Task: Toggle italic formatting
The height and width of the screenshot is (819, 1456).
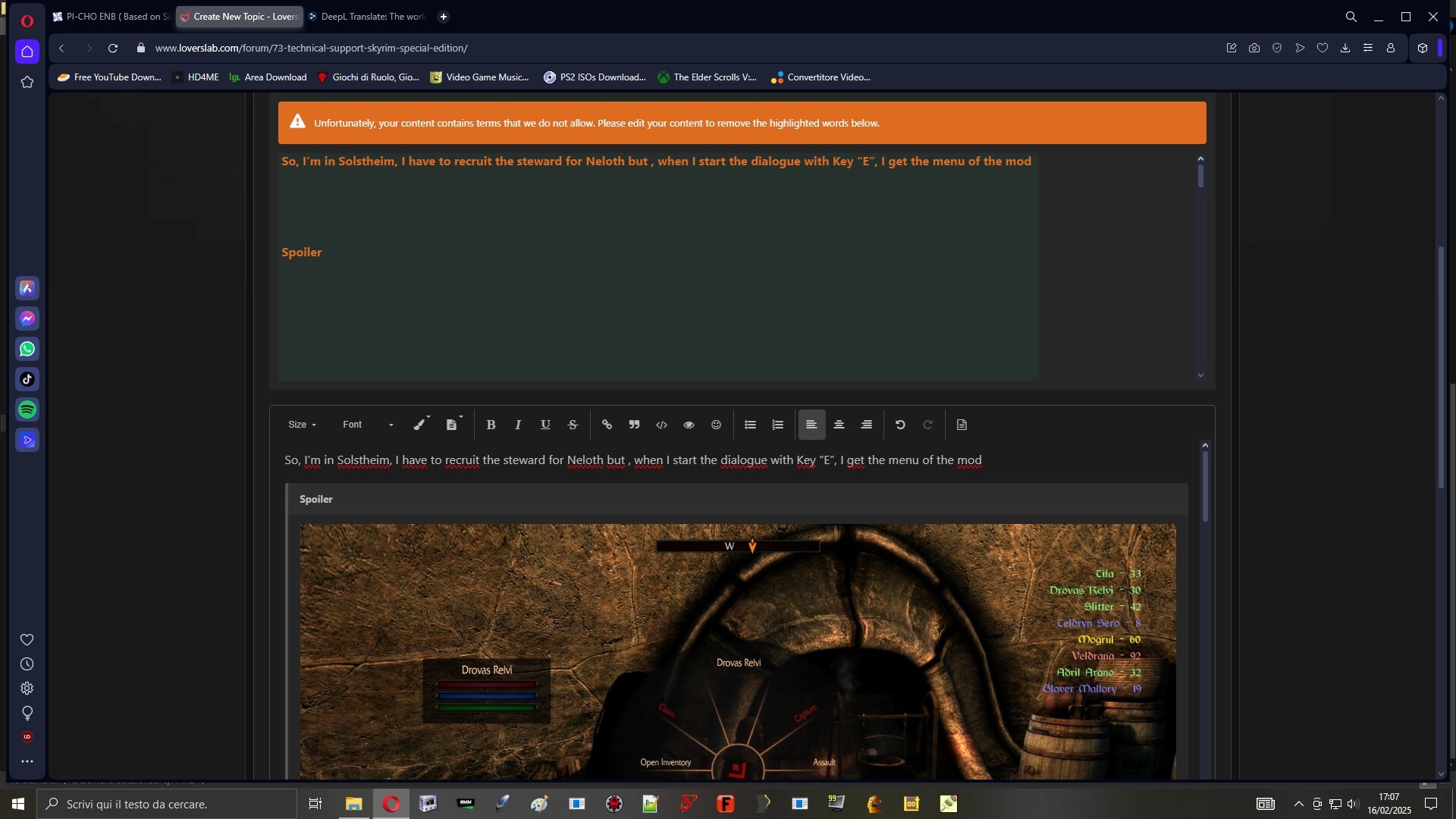Action: [x=518, y=425]
